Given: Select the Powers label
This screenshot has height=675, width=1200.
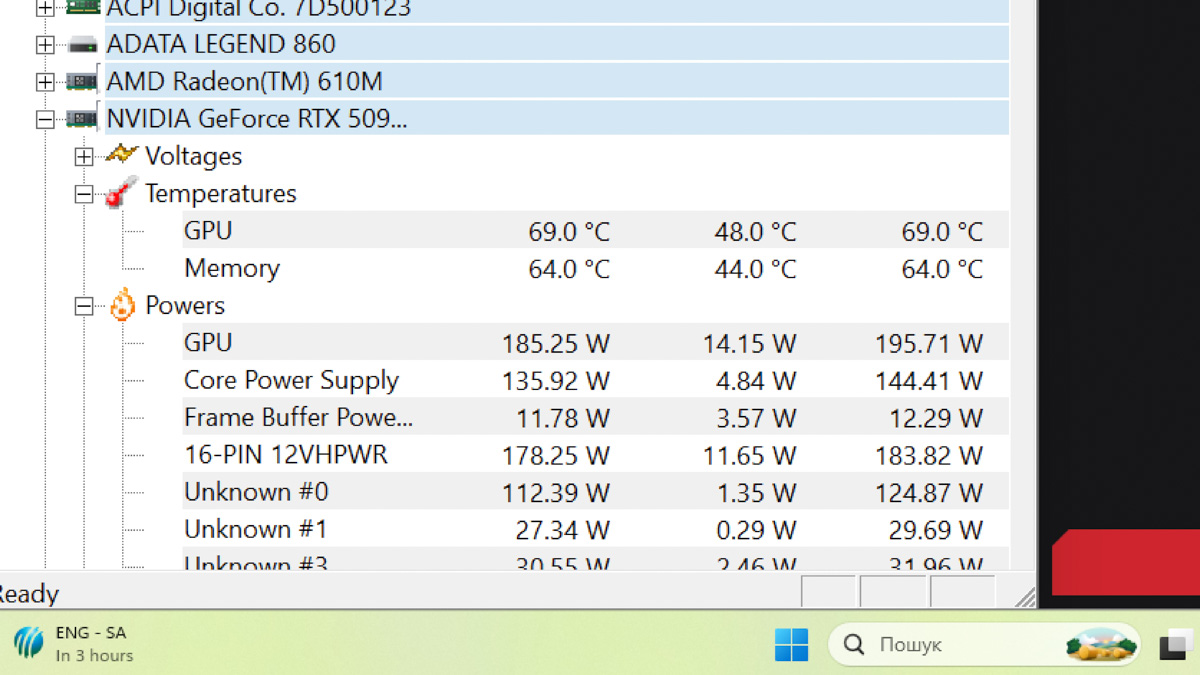Looking at the screenshot, I should 185,305.
